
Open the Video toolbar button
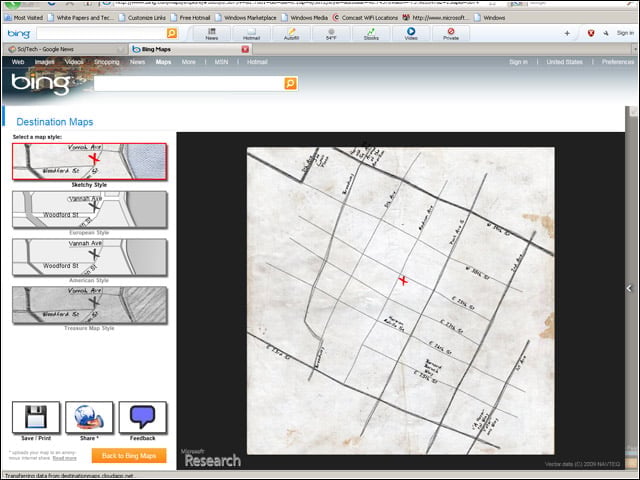[411, 34]
